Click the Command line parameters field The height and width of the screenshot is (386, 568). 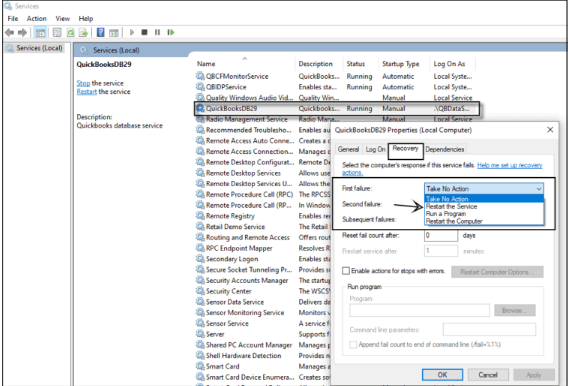click(x=489, y=330)
